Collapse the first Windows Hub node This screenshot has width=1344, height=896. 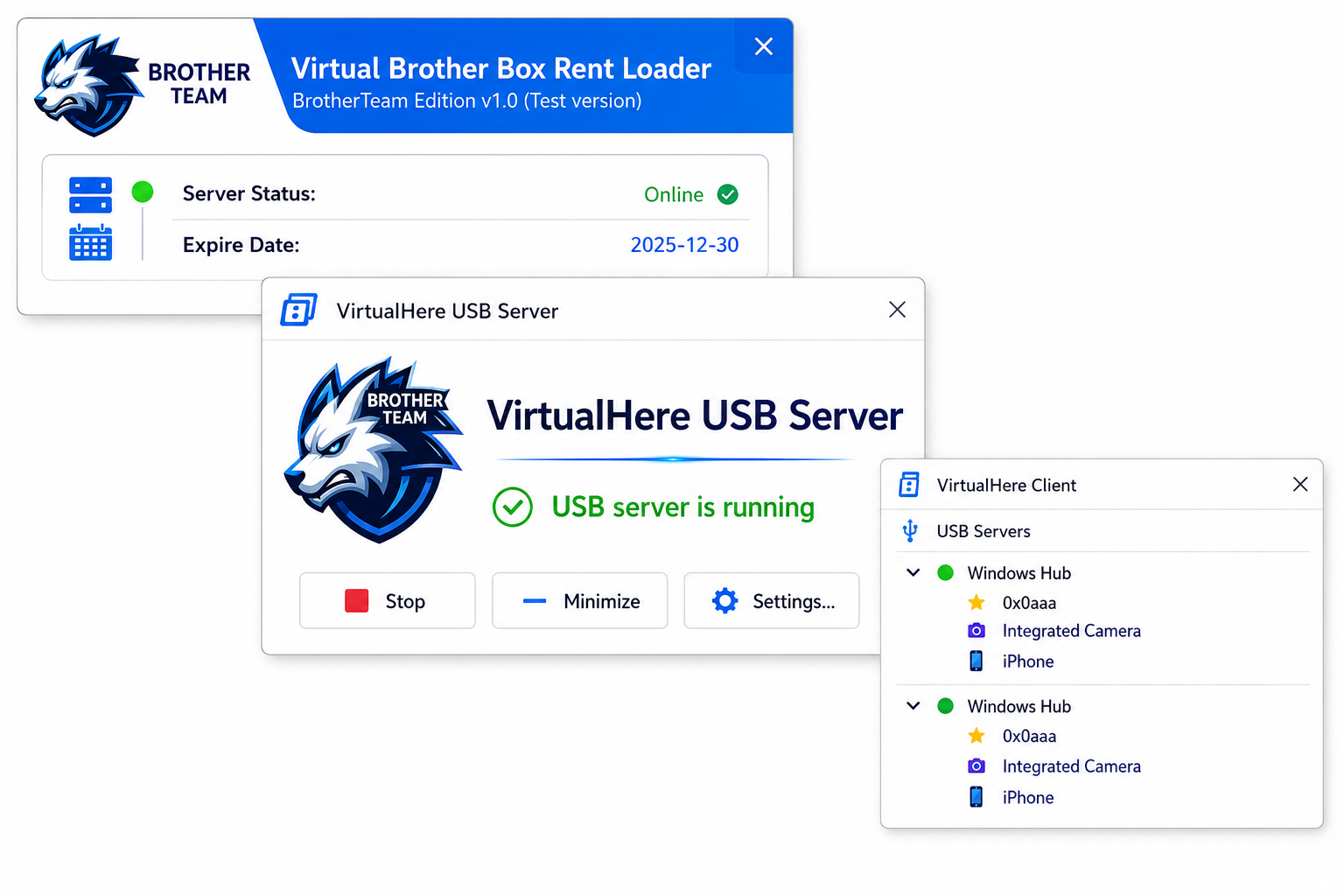pyautogui.click(x=913, y=573)
